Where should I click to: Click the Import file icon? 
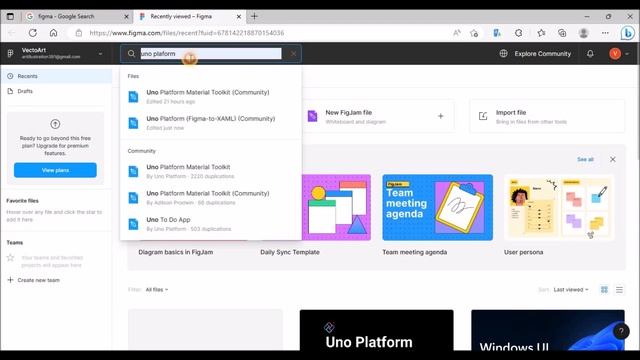click(x=483, y=116)
